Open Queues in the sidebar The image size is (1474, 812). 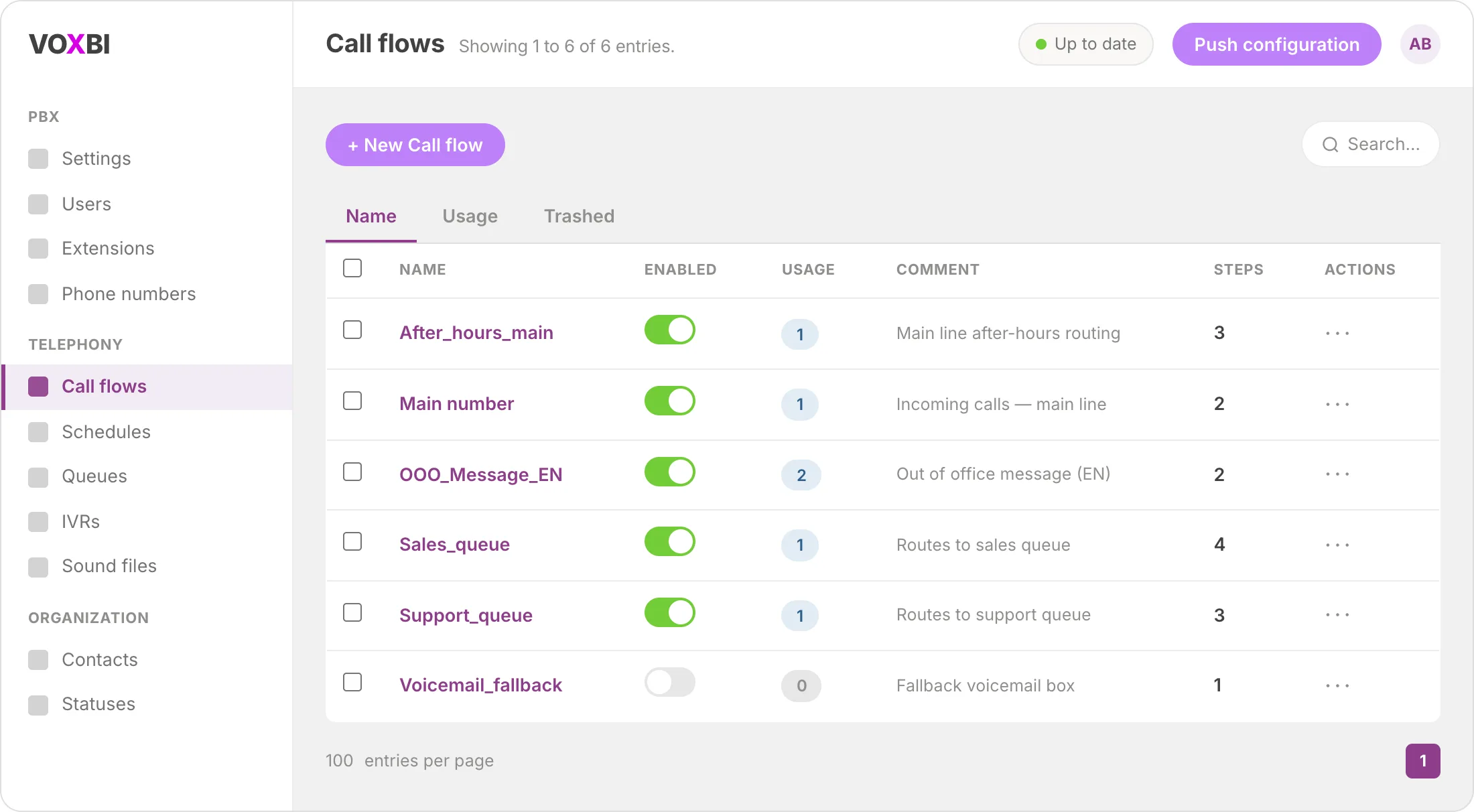(147, 476)
